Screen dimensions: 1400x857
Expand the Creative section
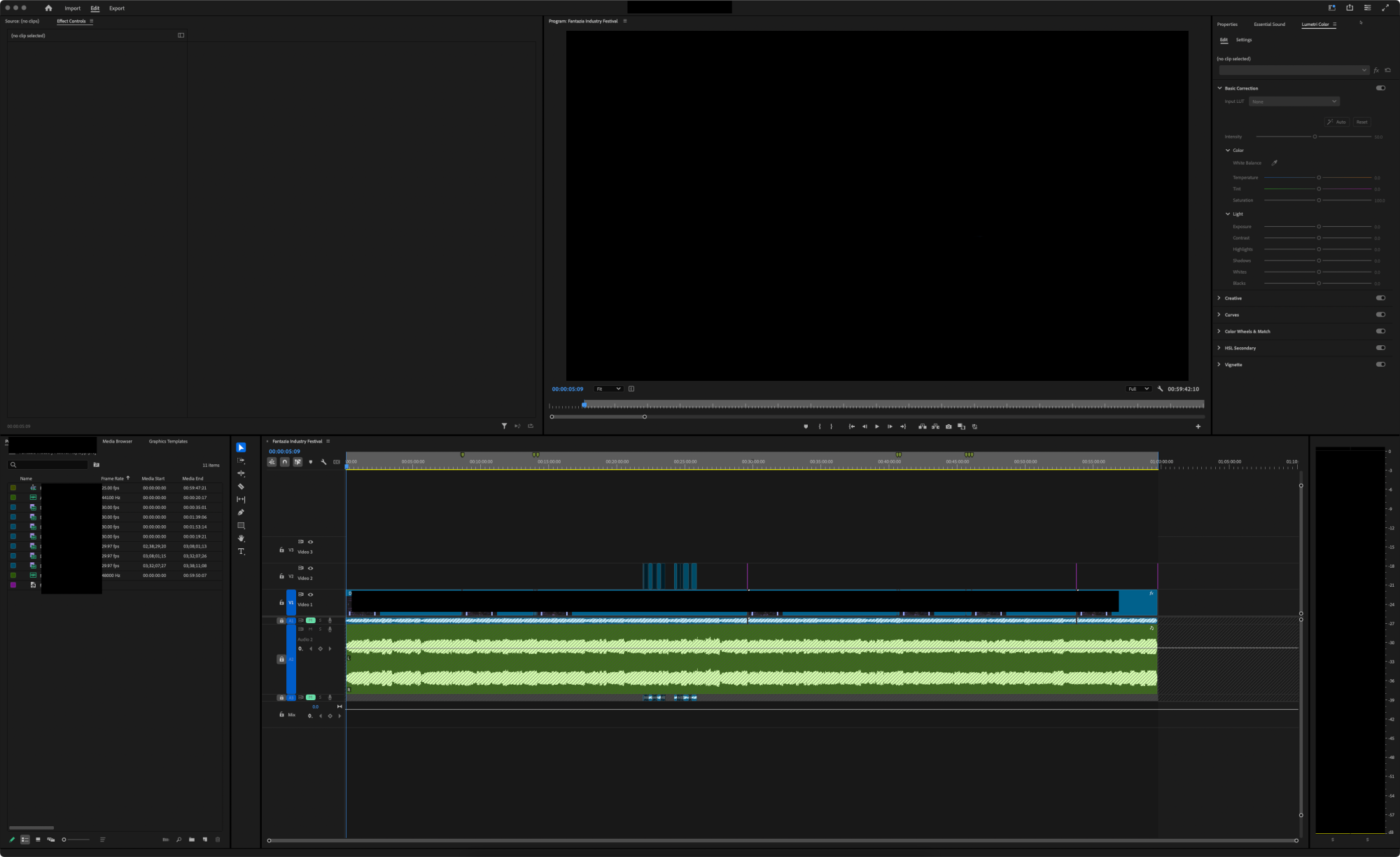[x=1219, y=298]
